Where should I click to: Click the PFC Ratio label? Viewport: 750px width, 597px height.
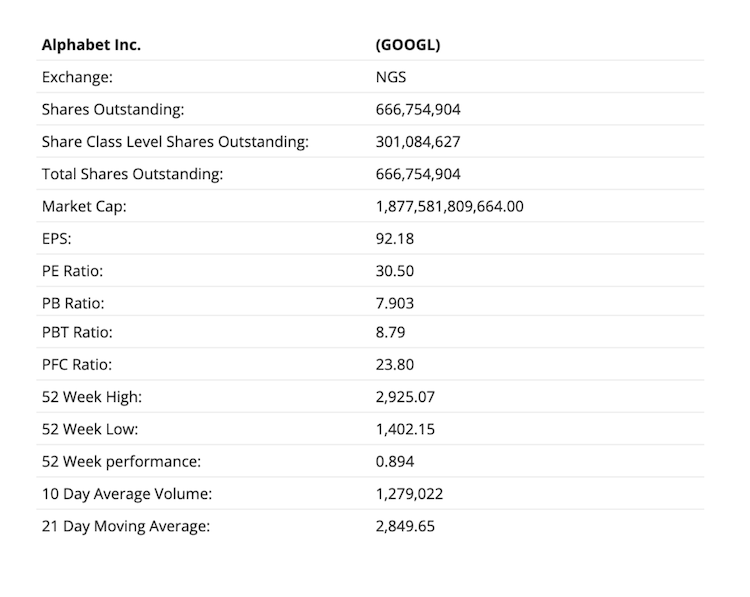coord(77,365)
